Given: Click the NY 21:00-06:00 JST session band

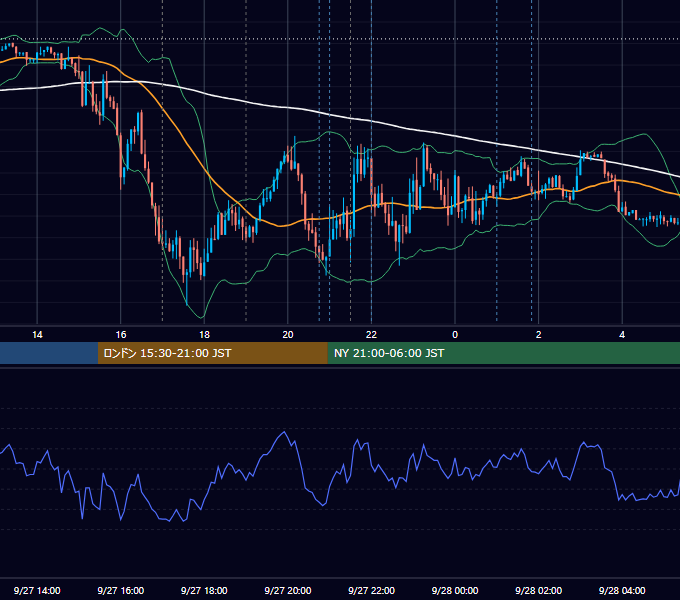Looking at the screenshot, I should coord(503,353).
